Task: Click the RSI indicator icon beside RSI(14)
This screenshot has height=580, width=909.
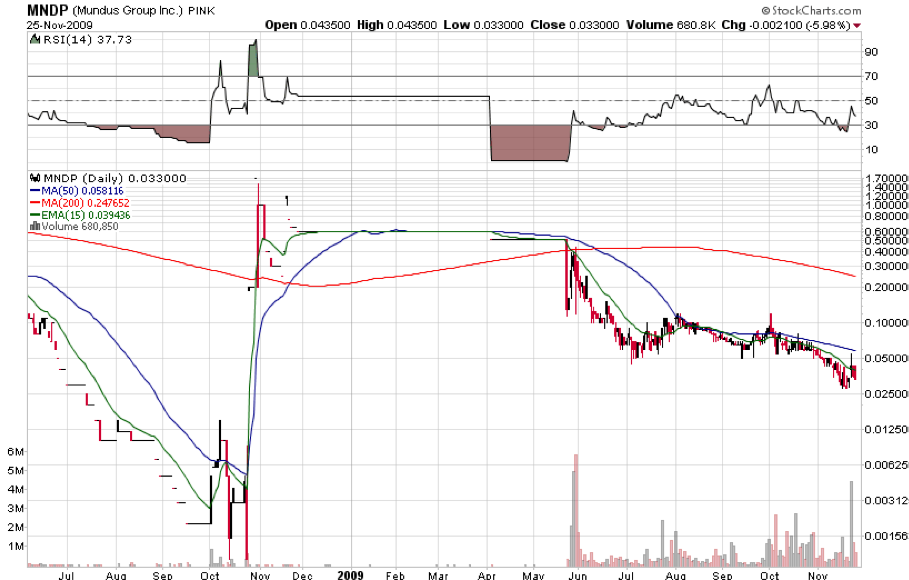Action: click(35, 39)
